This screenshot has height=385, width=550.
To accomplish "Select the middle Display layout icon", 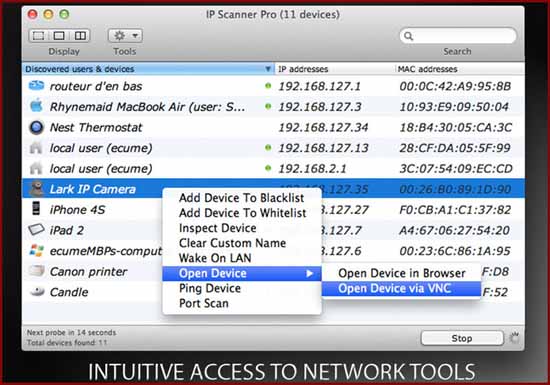I will 59,35.
